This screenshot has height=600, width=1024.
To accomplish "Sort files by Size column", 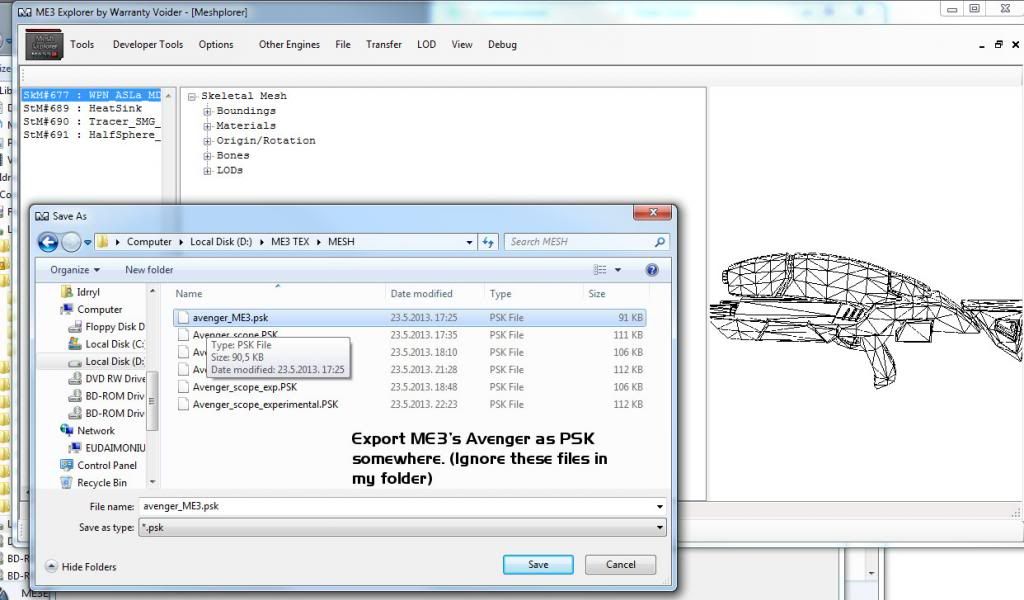I will pos(597,294).
